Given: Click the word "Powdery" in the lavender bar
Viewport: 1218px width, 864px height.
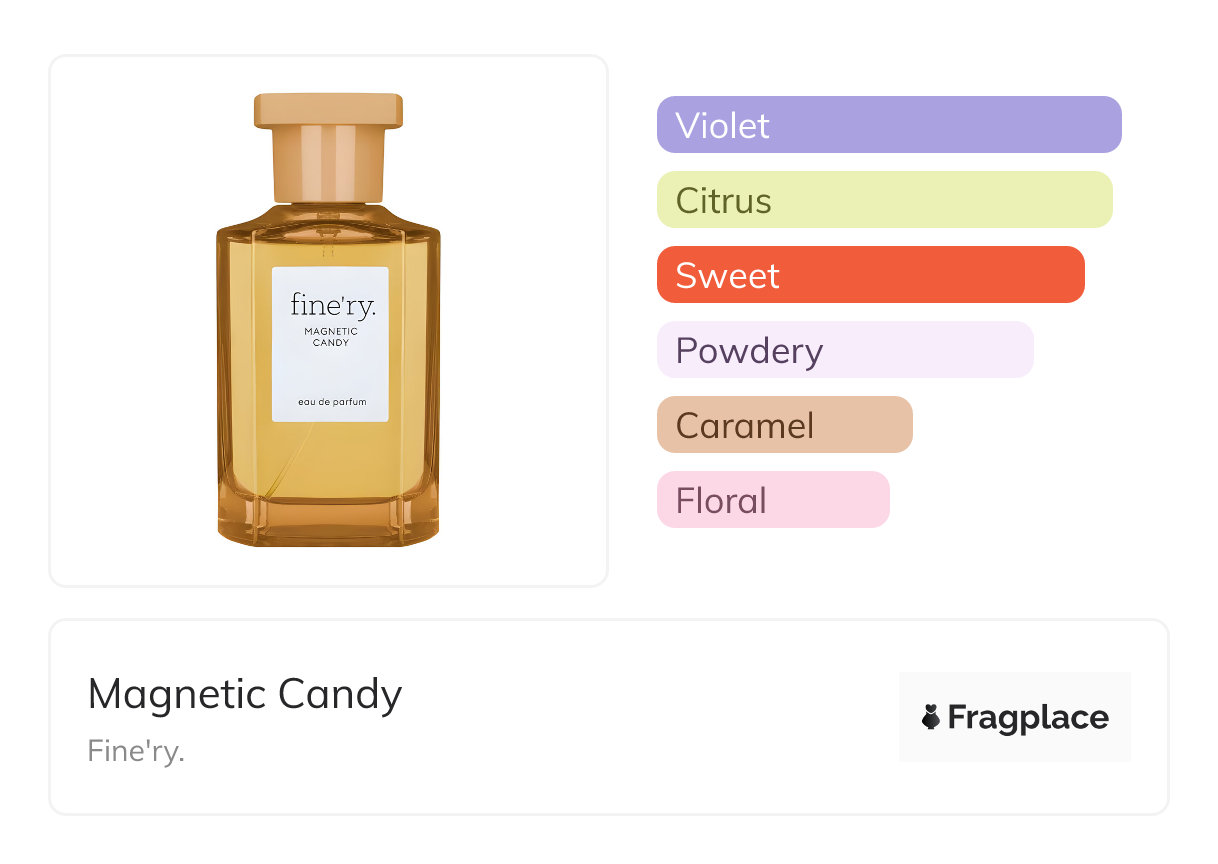Looking at the screenshot, I should (749, 351).
